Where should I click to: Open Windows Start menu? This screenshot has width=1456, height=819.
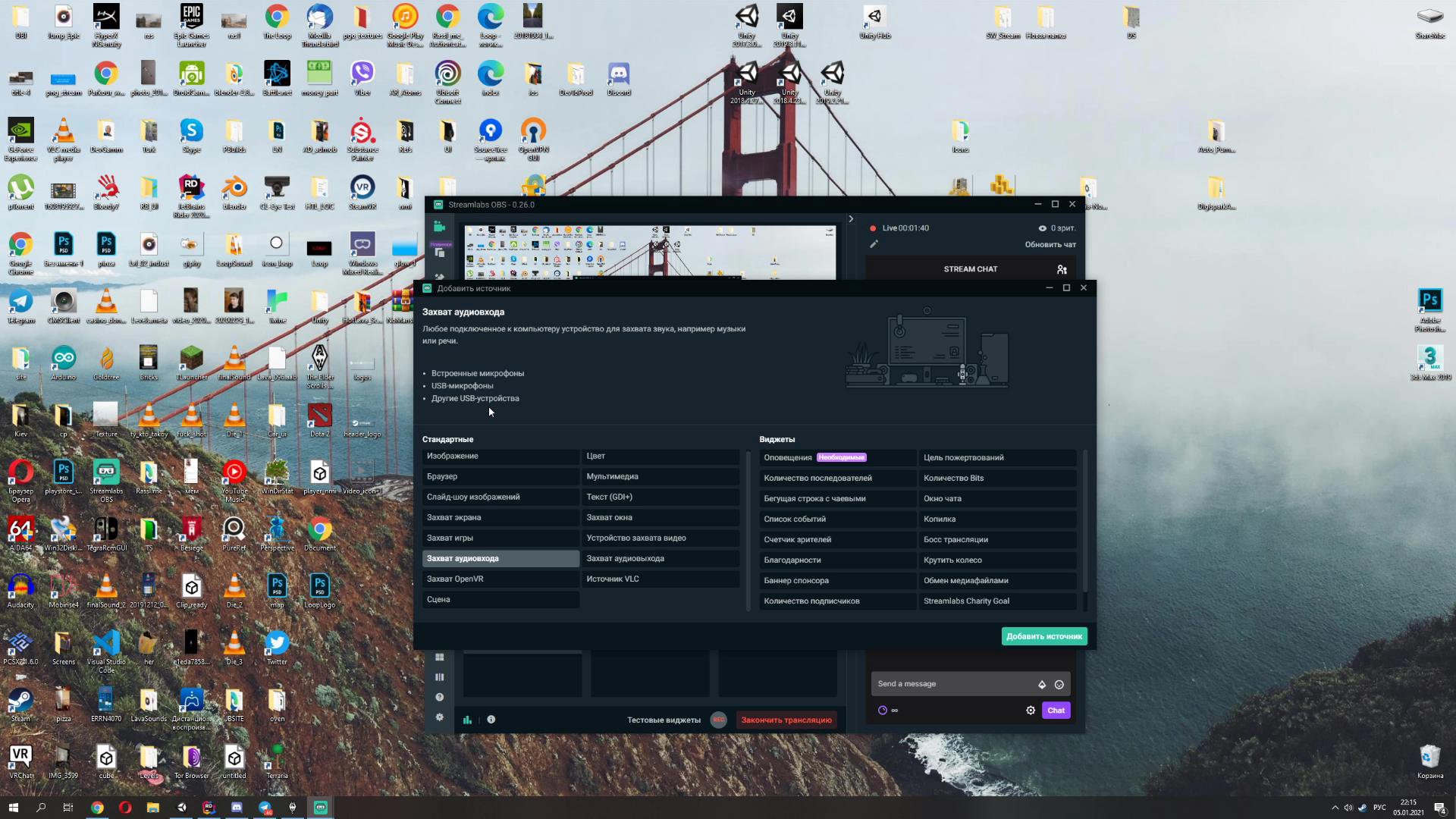tap(13, 808)
